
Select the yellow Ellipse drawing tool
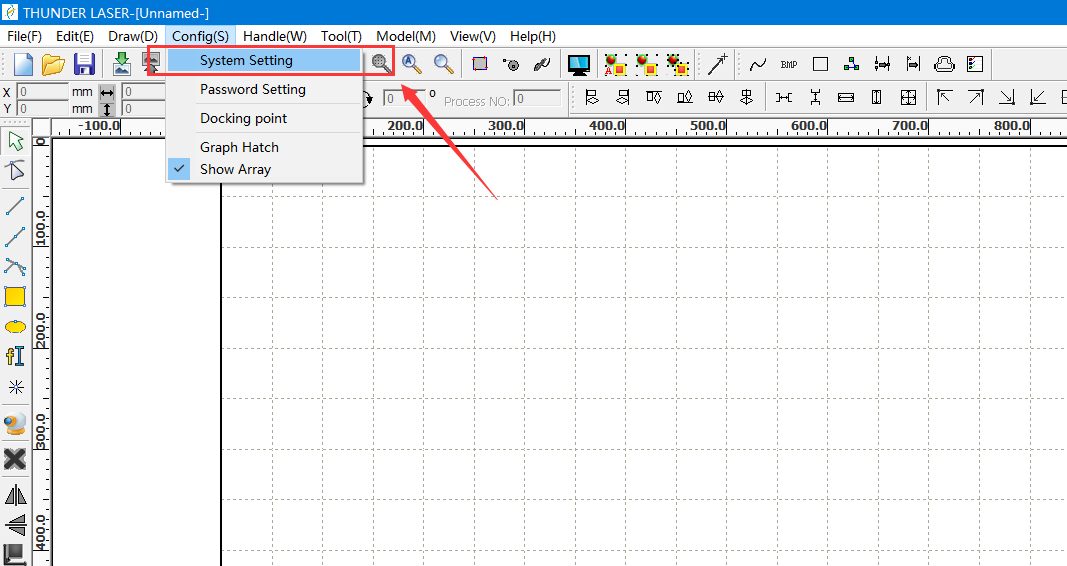click(15, 327)
